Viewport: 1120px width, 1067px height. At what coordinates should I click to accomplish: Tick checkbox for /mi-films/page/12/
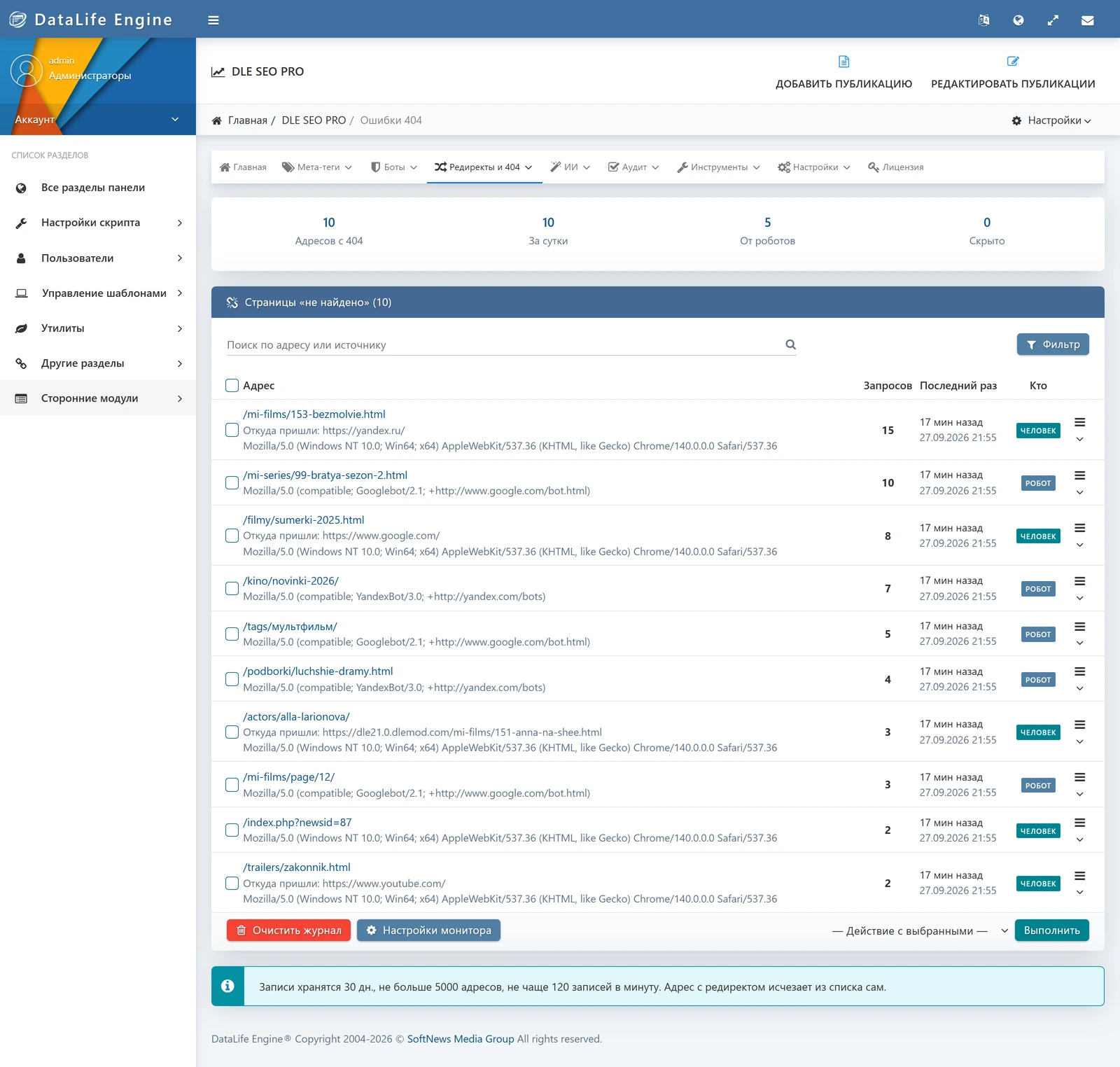232,785
